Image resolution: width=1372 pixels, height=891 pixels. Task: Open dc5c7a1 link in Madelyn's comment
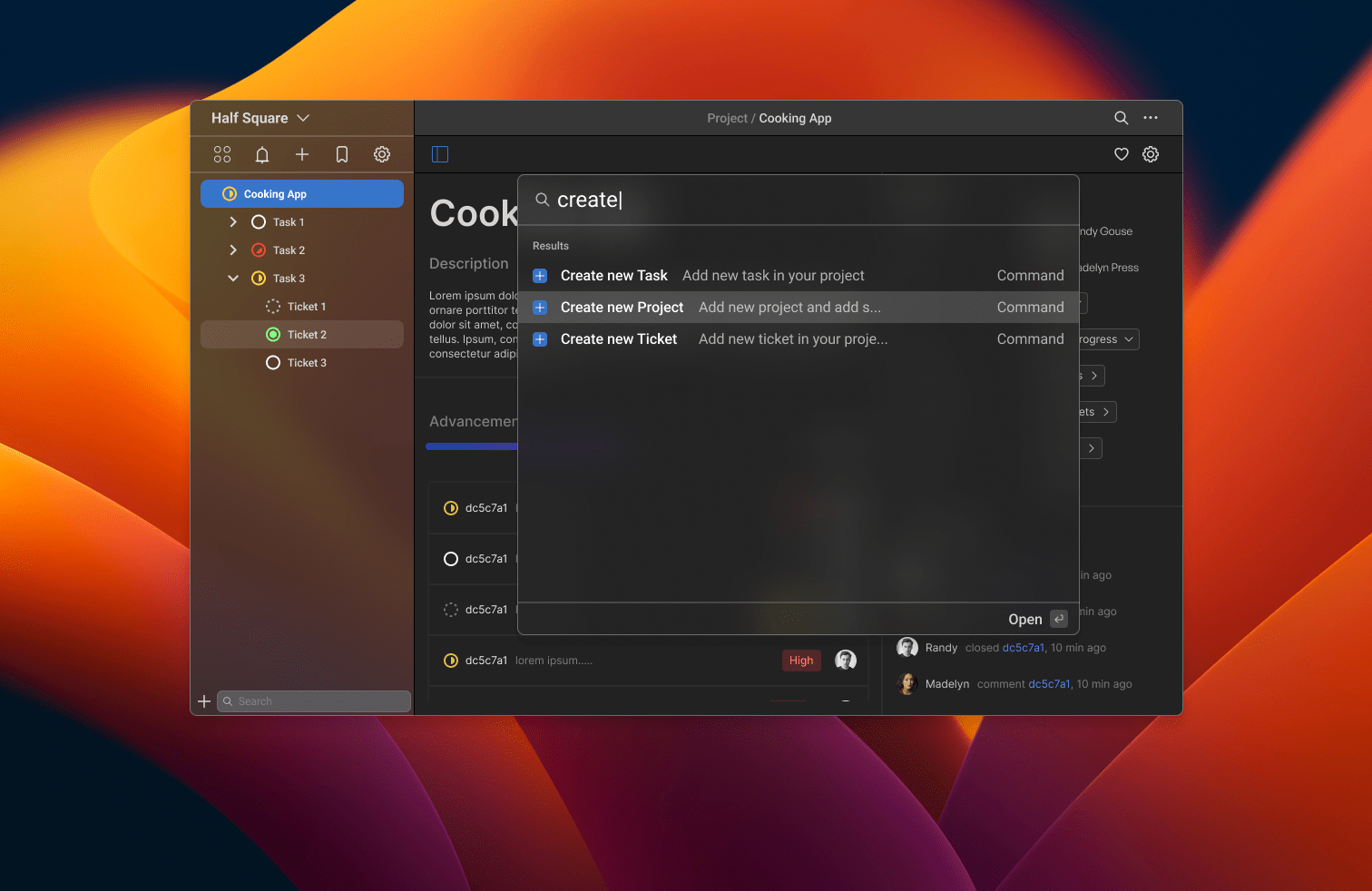point(1050,684)
